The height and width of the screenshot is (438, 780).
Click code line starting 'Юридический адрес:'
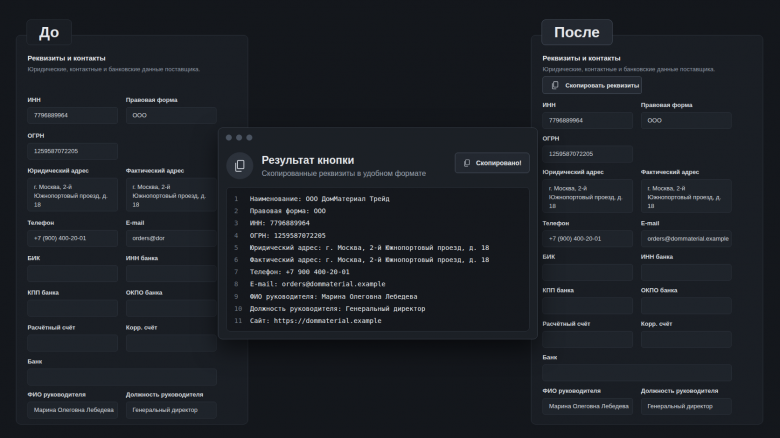(369, 247)
